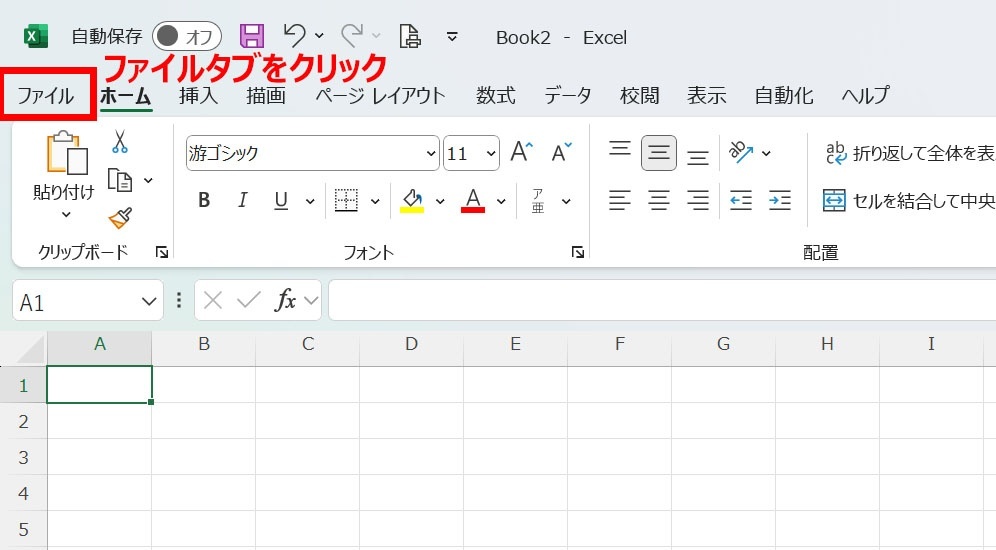The image size is (996, 550).
Task: Apply yellow fill color bucket
Action: coord(412,201)
